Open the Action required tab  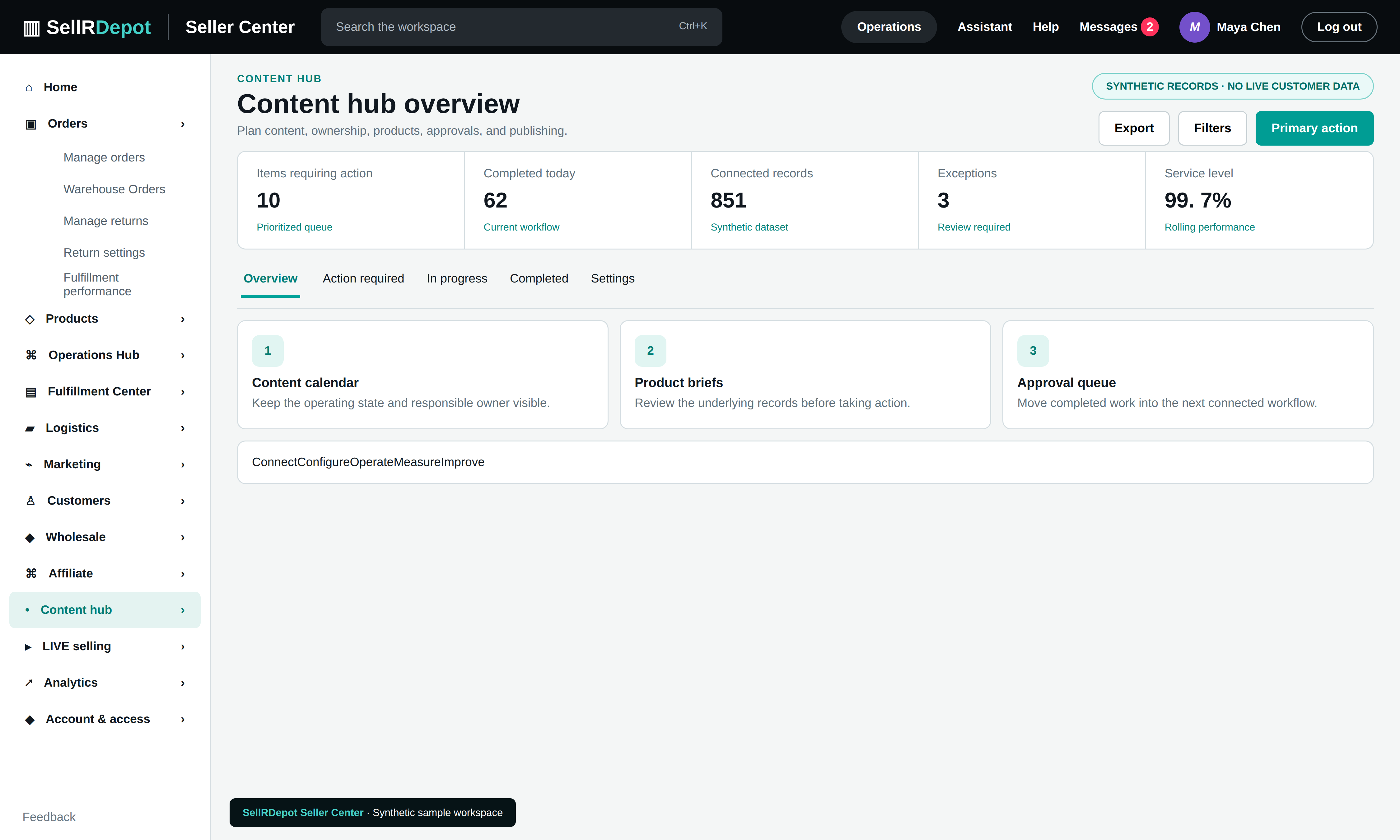point(363,278)
